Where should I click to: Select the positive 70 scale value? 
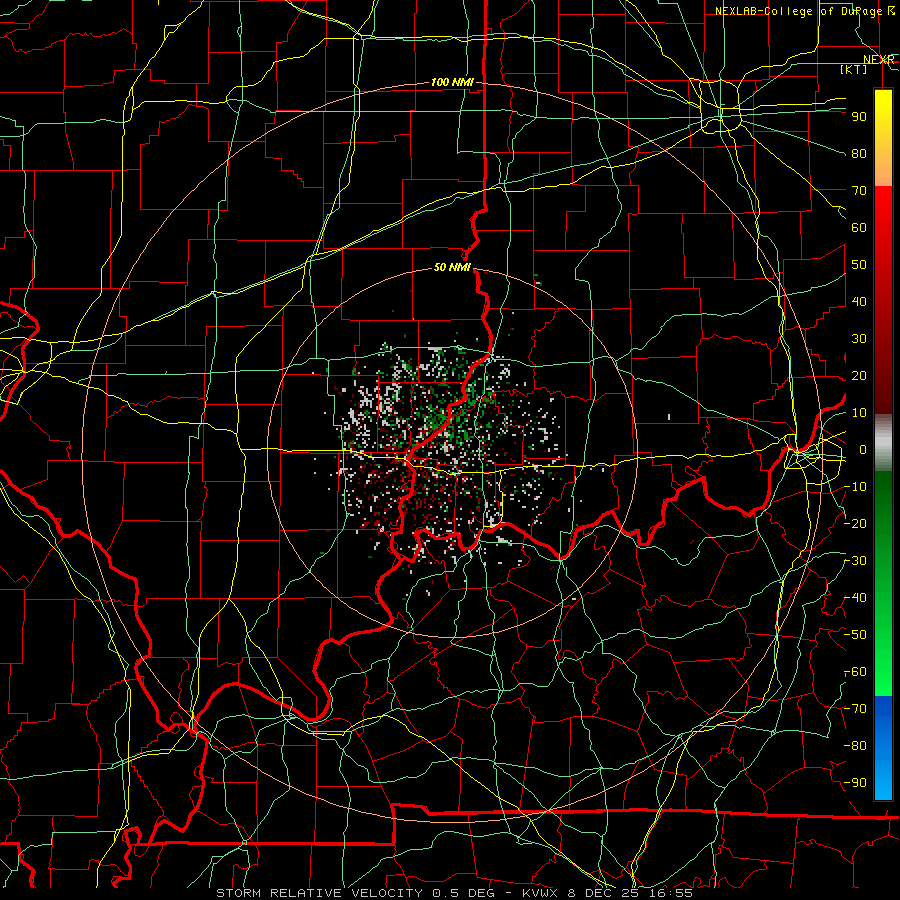859,191
